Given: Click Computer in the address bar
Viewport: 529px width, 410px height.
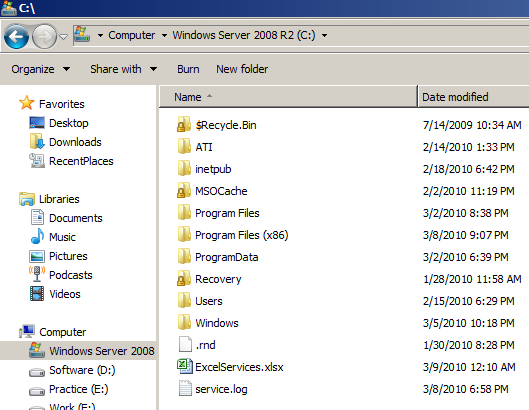Looking at the screenshot, I should click(x=132, y=35).
